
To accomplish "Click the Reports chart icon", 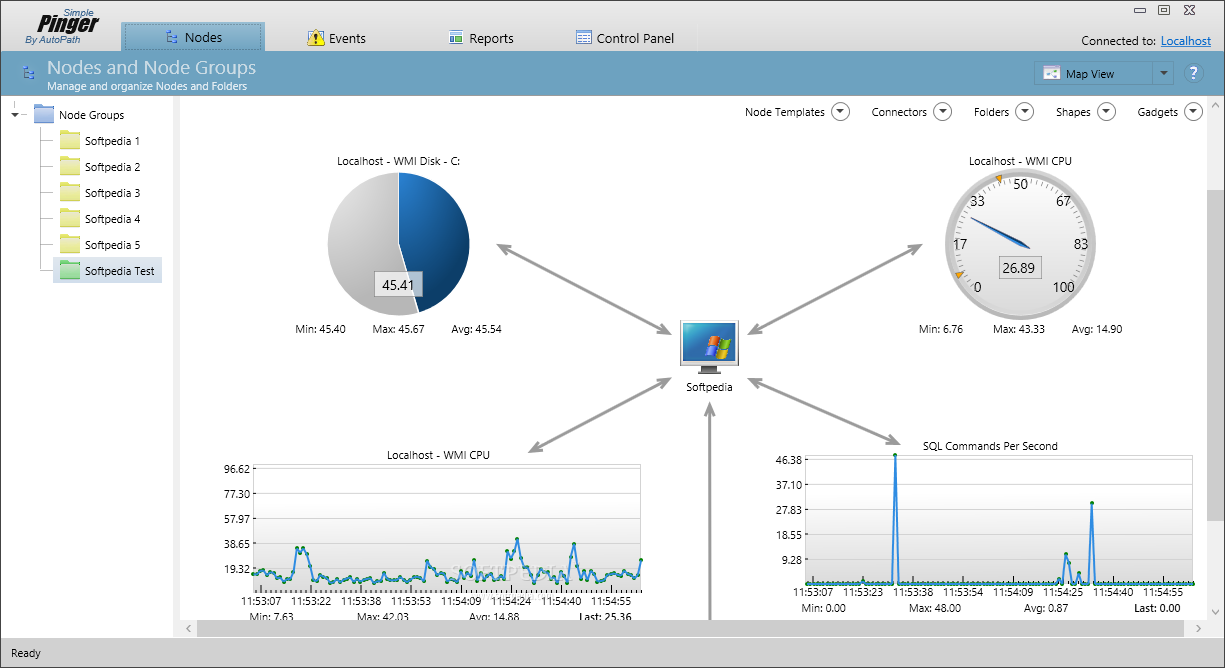I will coord(457,37).
